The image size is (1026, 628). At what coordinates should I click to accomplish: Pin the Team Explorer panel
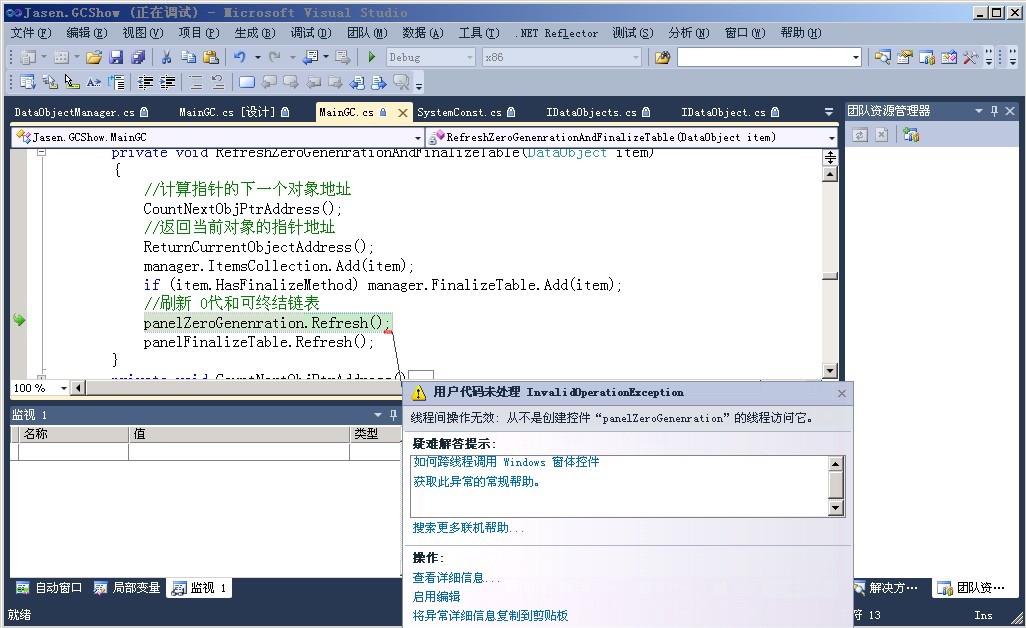tap(995, 111)
